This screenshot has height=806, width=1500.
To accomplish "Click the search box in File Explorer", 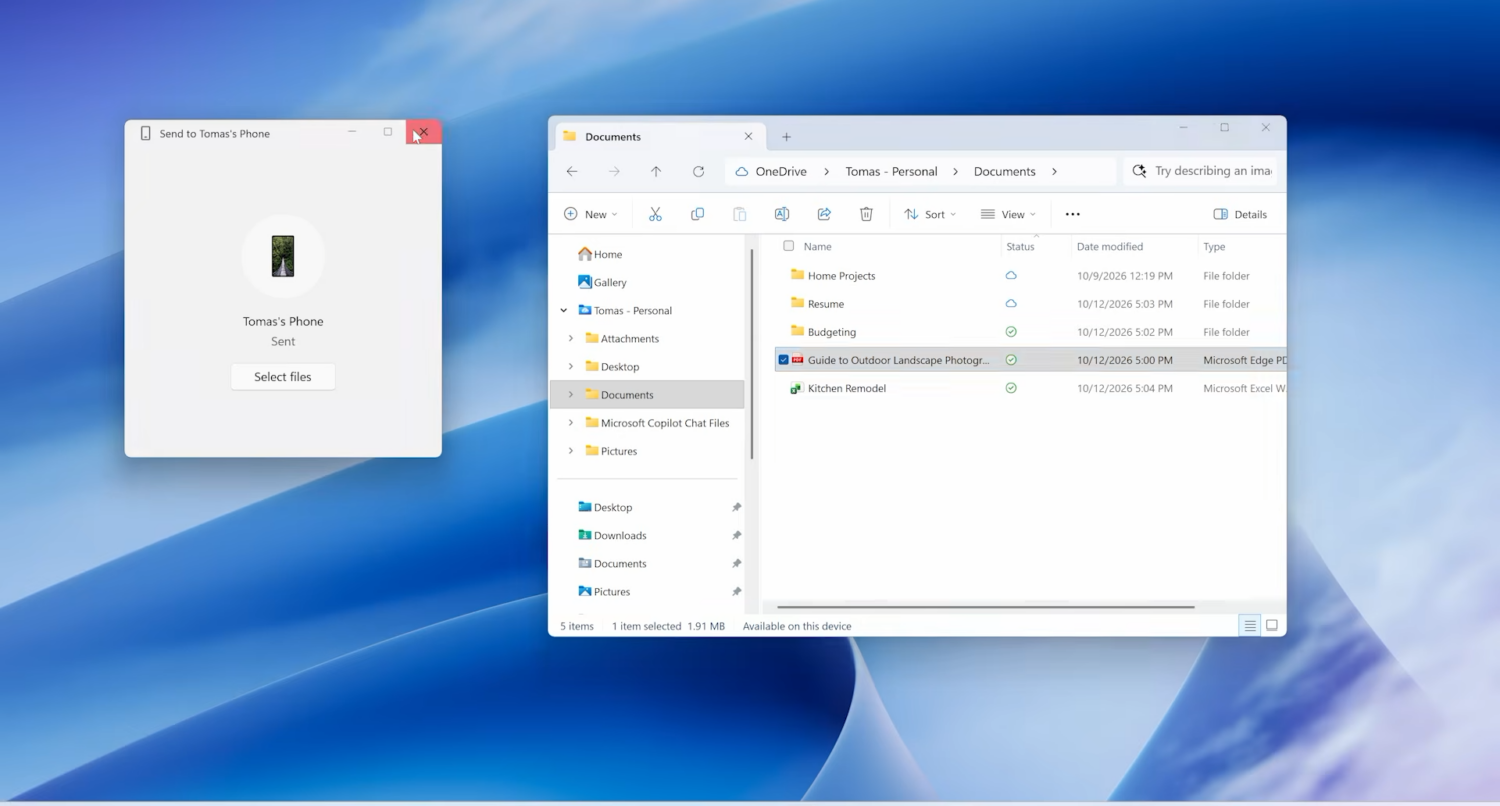I will (x=1200, y=171).
